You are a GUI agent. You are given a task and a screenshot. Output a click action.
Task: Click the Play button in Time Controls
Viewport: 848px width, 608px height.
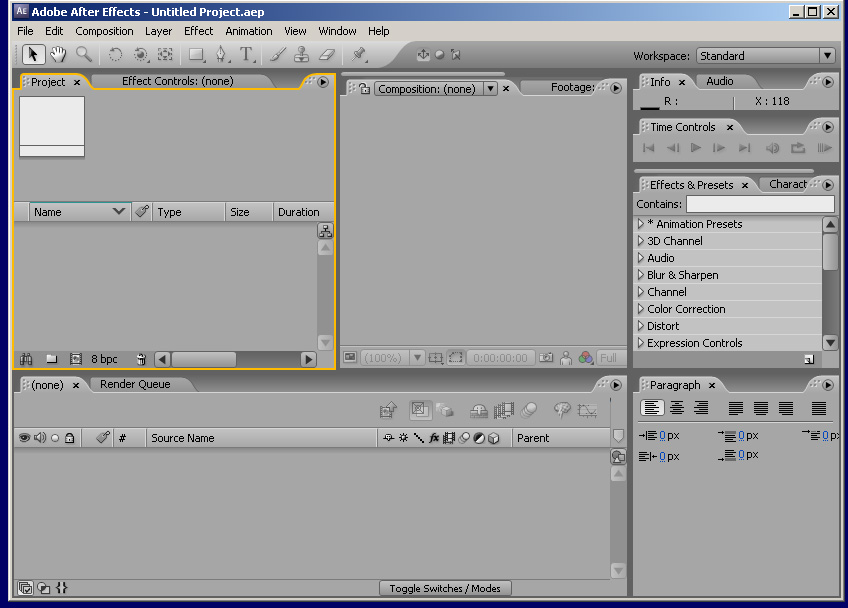coord(695,148)
